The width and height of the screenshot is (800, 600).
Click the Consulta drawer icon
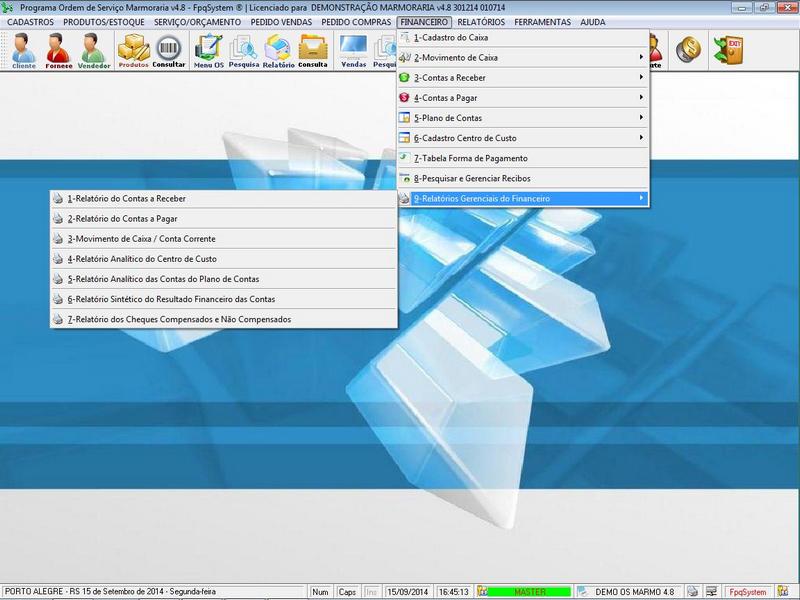(x=313, y=51)
